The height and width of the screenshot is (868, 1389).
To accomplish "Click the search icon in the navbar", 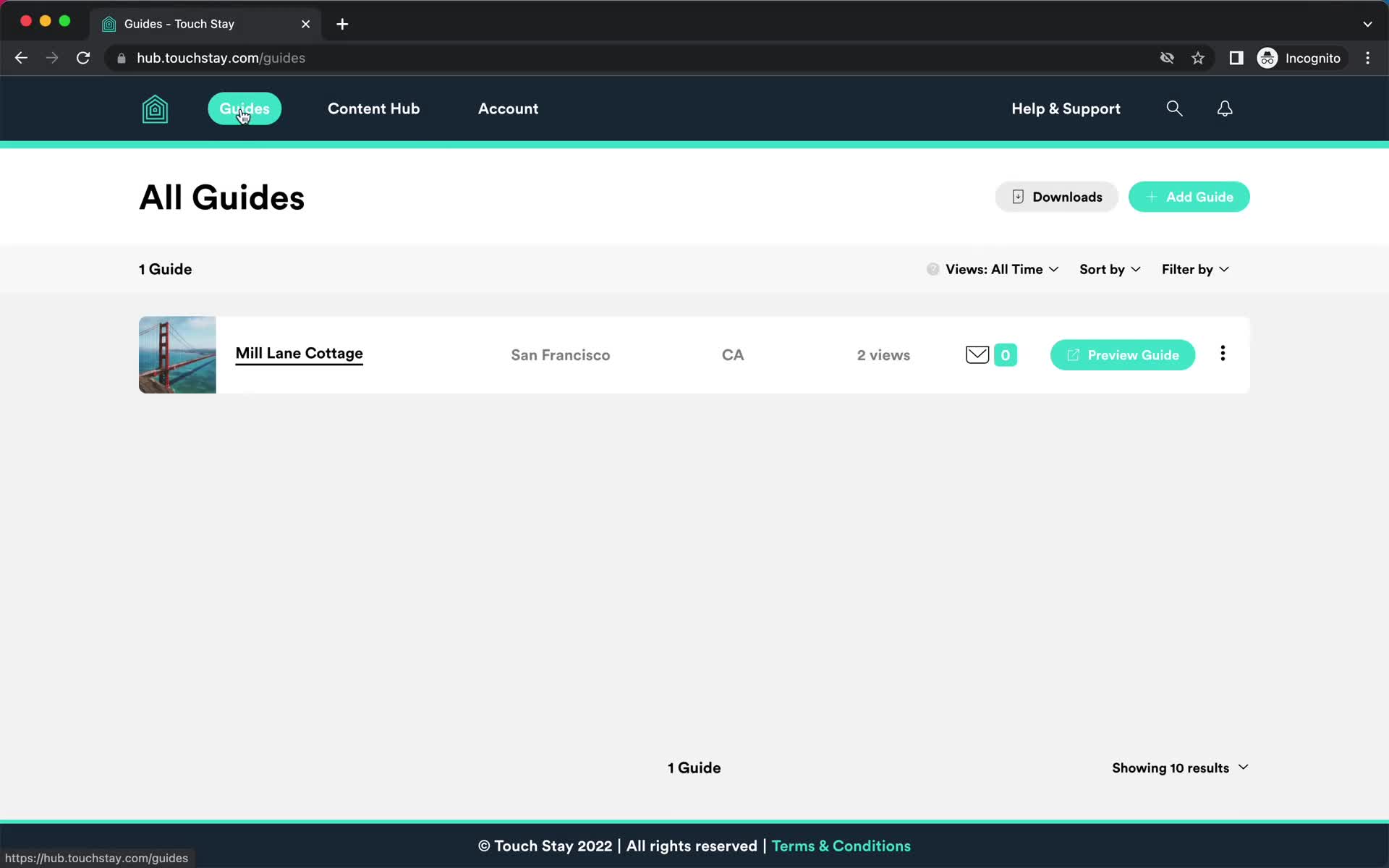I will 1174,108.
